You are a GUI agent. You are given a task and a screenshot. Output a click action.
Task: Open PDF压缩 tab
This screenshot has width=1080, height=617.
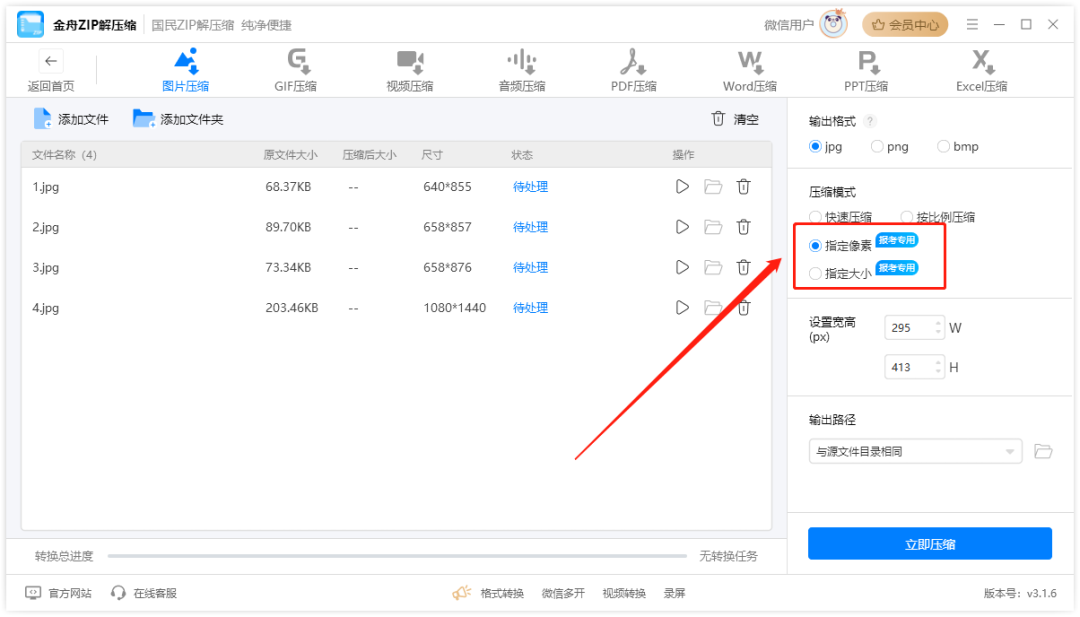634,71
